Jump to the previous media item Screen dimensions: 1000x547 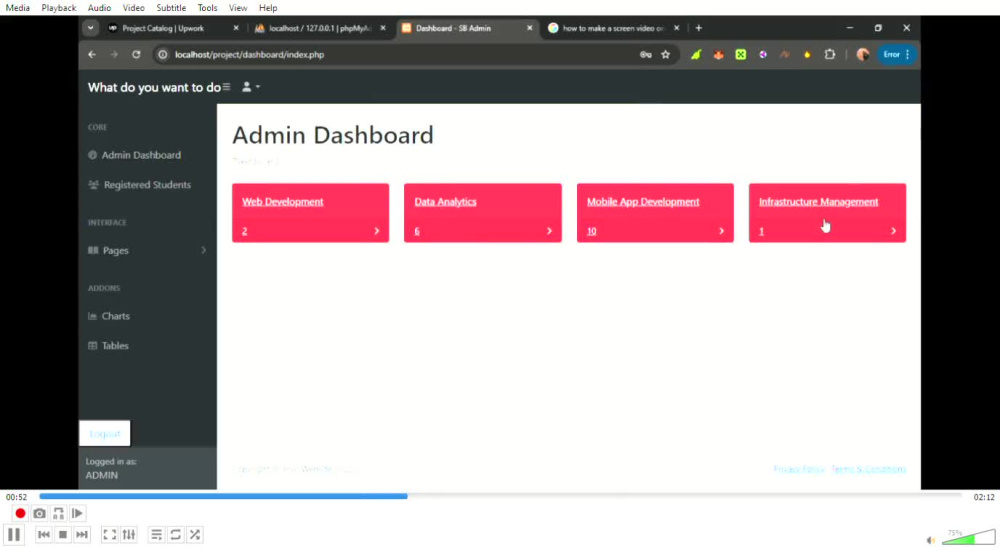coord(43,534)
